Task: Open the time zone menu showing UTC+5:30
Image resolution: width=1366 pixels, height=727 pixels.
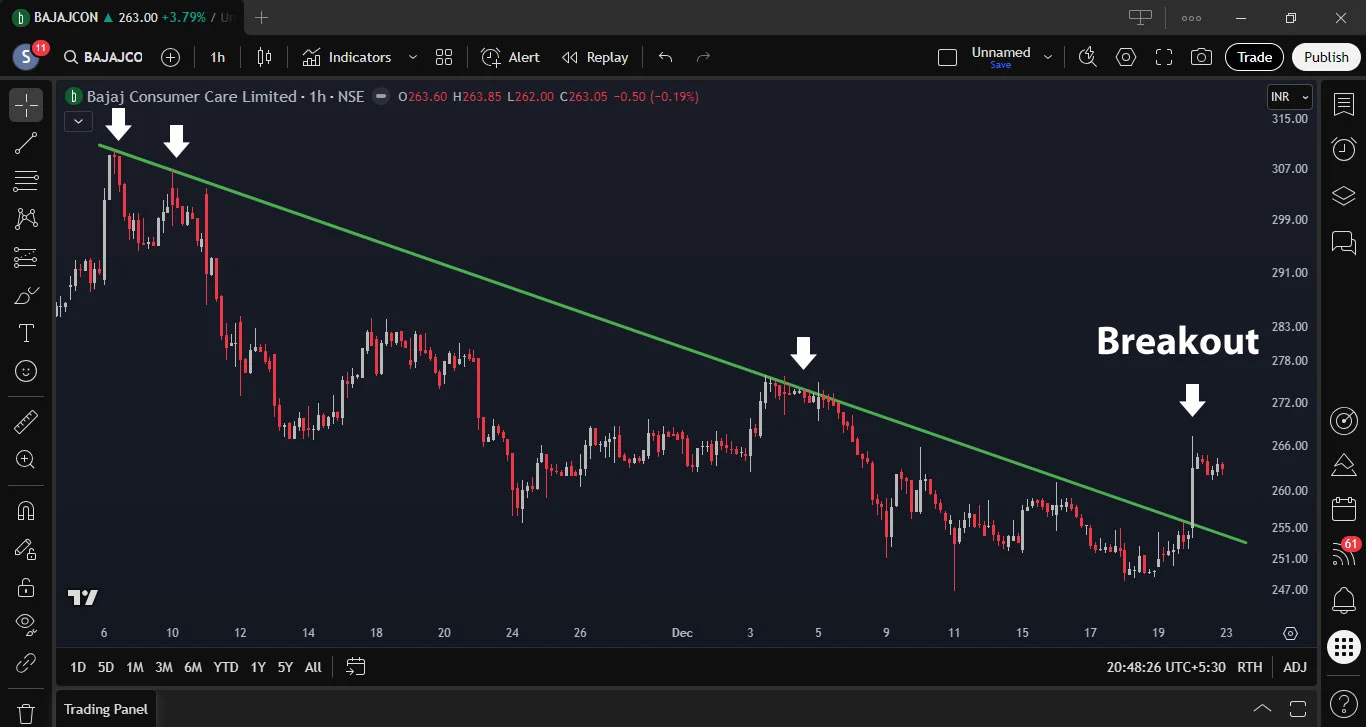Action: point(1166,667)
